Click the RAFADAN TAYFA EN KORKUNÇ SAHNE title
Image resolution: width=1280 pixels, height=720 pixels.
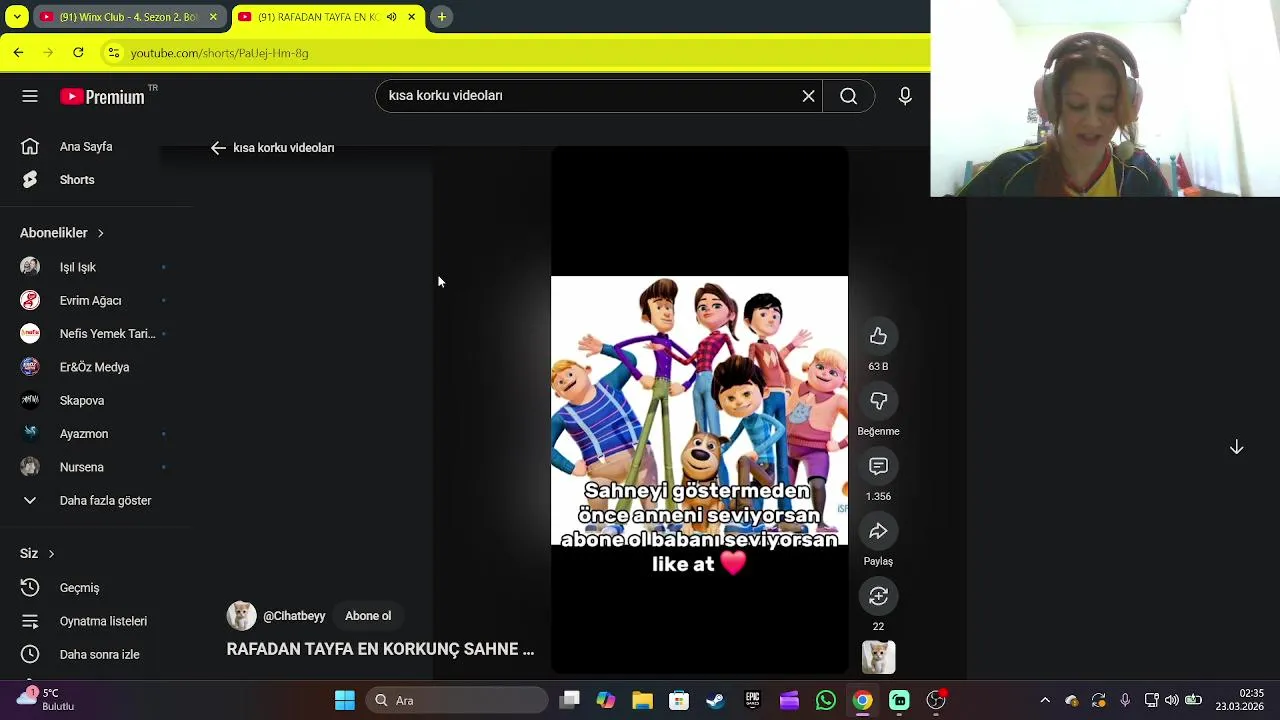point(380,649)
